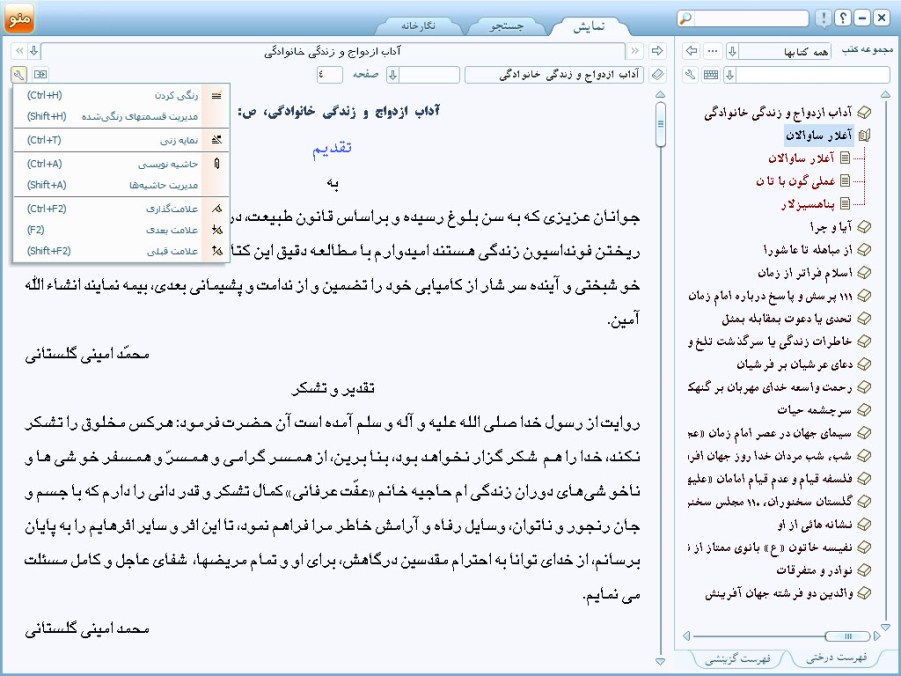
Task: Click the blue تقدیم heading
Action: click(332, 148)
